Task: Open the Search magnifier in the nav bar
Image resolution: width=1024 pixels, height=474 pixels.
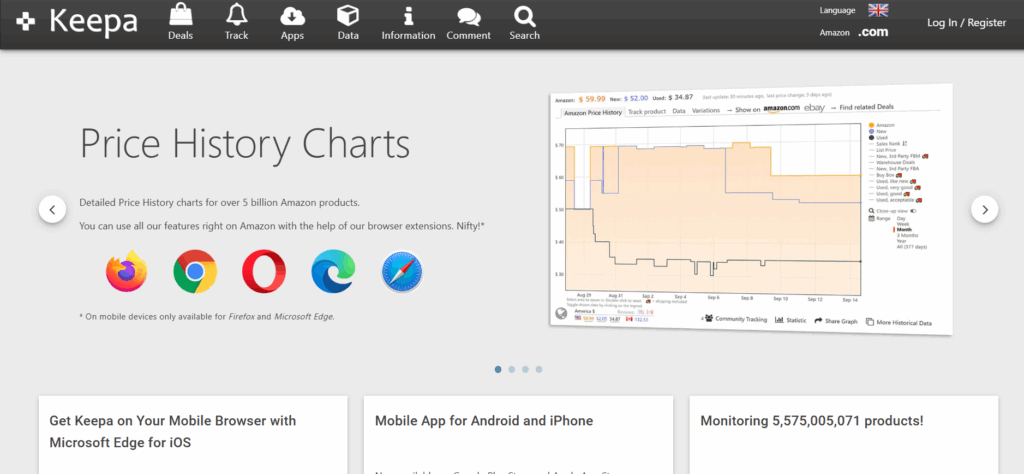Action: coord(524,23)
